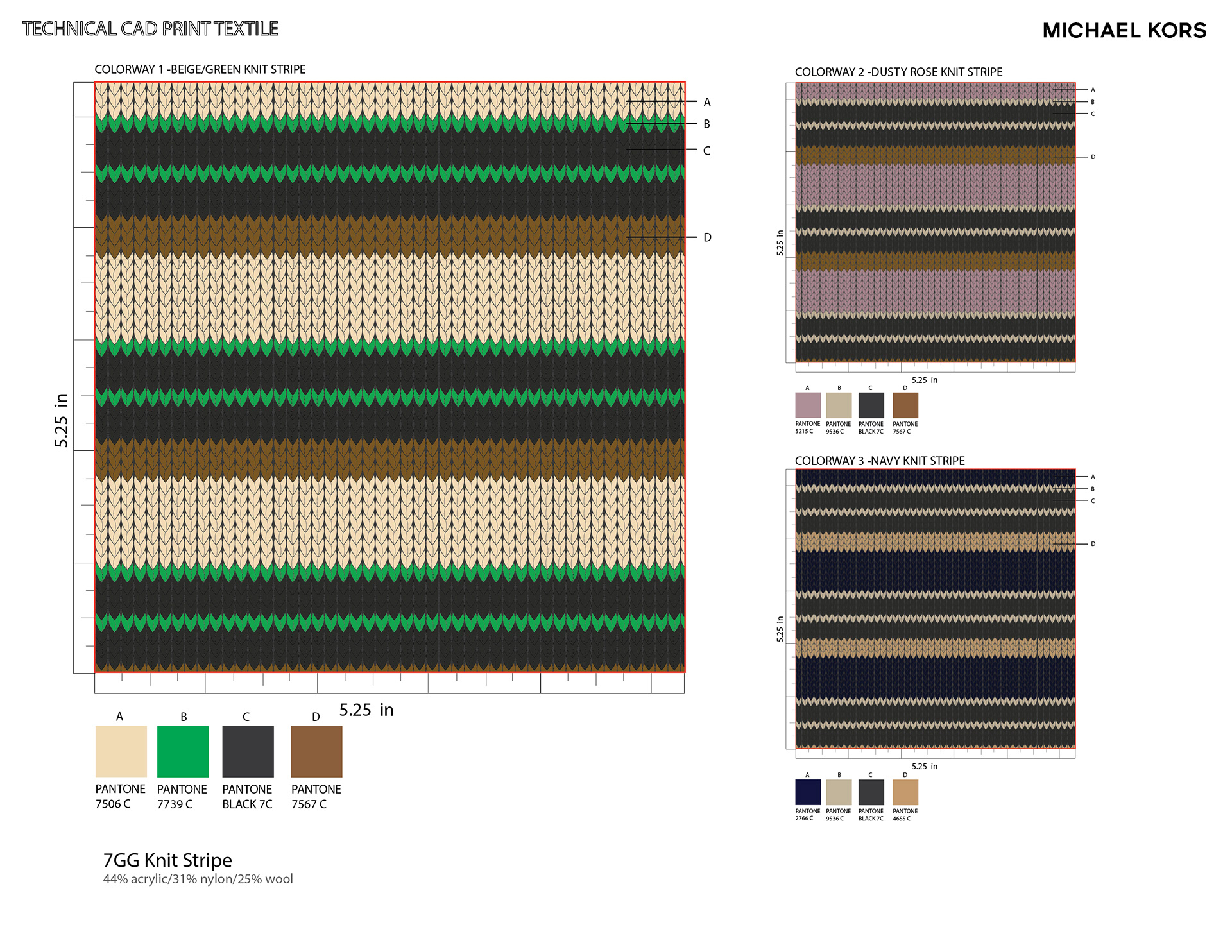
Task: Select the 7GG Knit Stripe heading
Action: tap(167, 860)
